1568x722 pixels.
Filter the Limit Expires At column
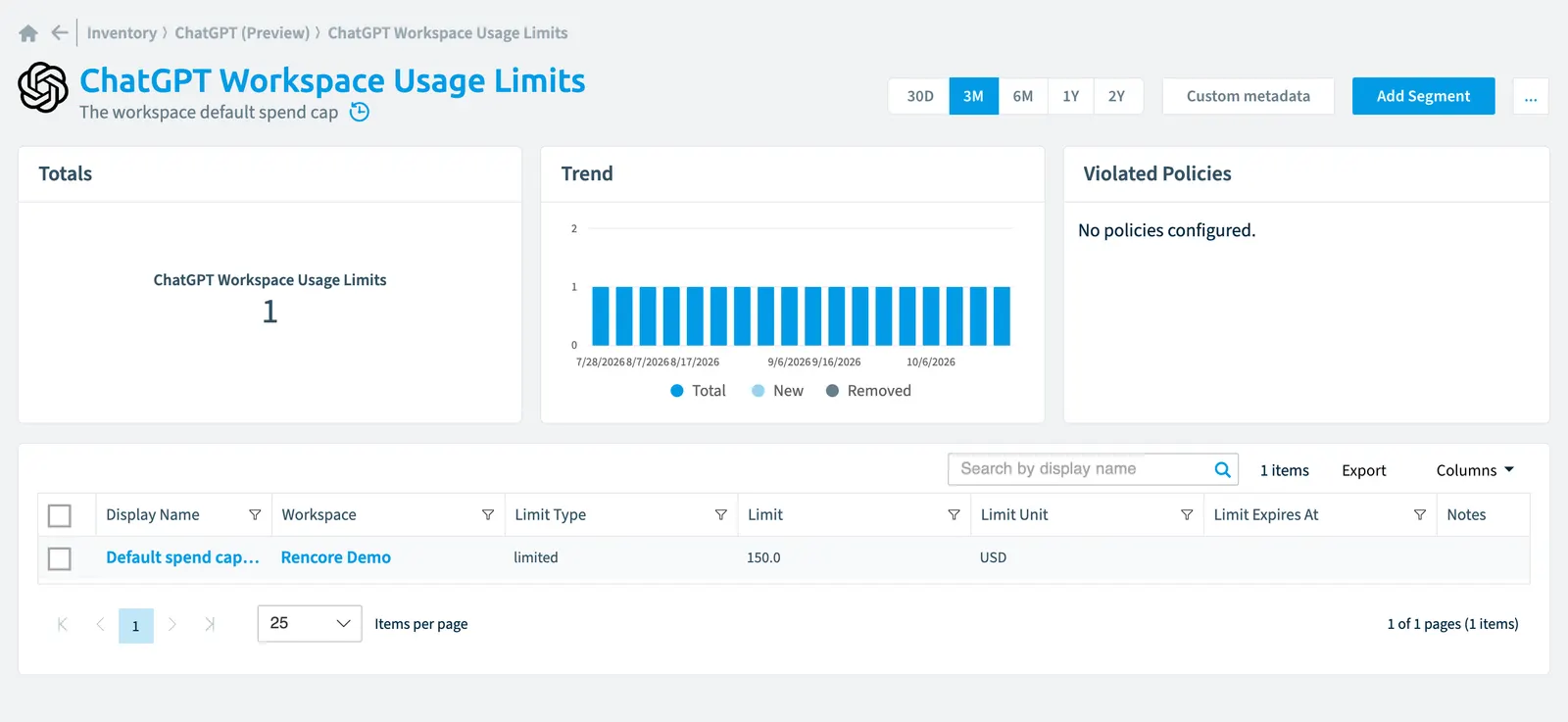pyautogui.click(x=1420, y=514)
